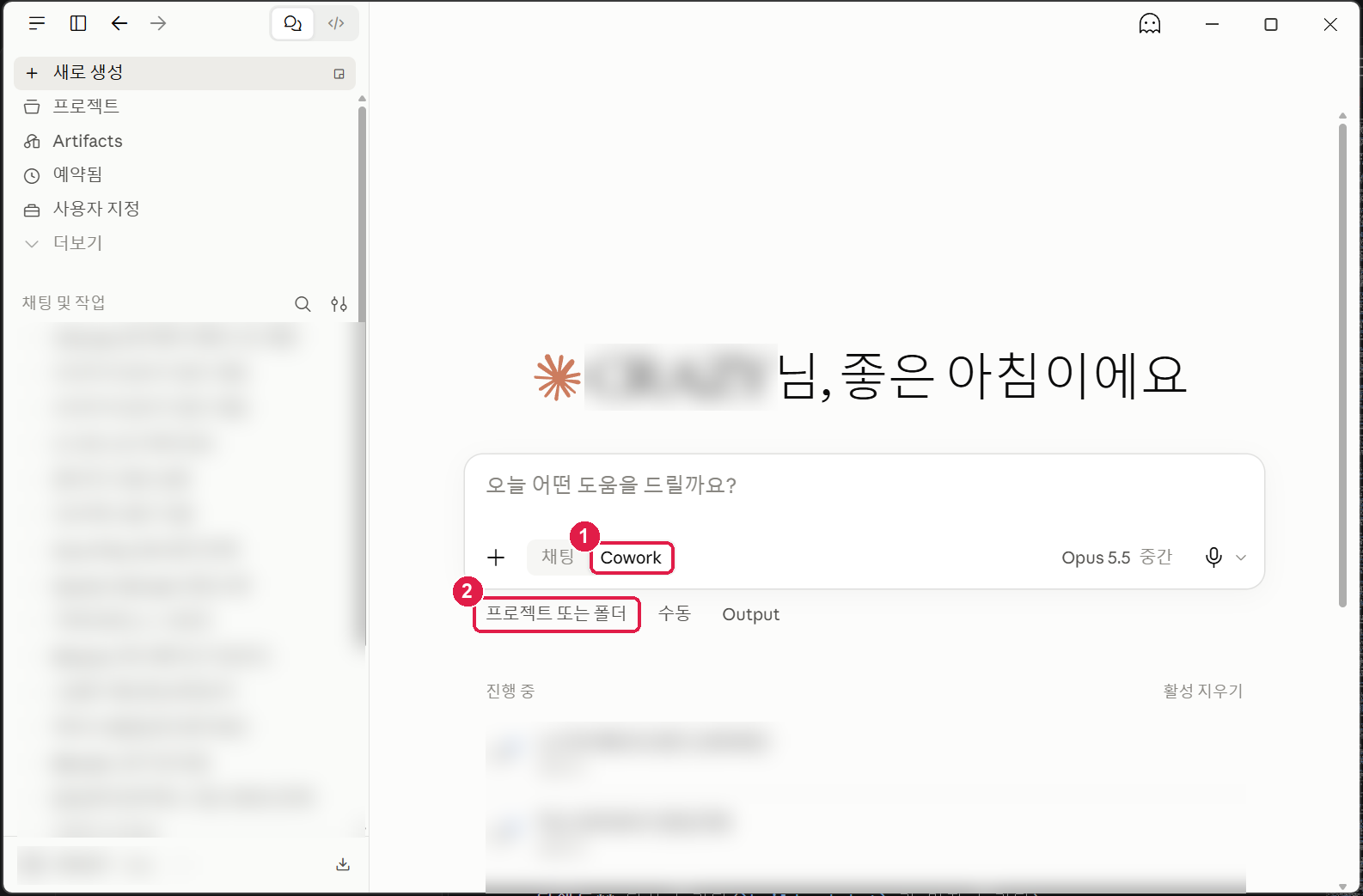Open the chat filter sliders icon
This screenshot has height=896, width=1363.
point(339,304)
